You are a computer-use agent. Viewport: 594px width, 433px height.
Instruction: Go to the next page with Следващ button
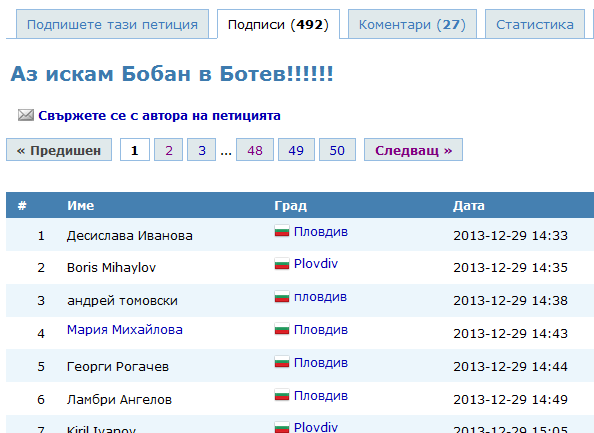click(x=413, y=150)
